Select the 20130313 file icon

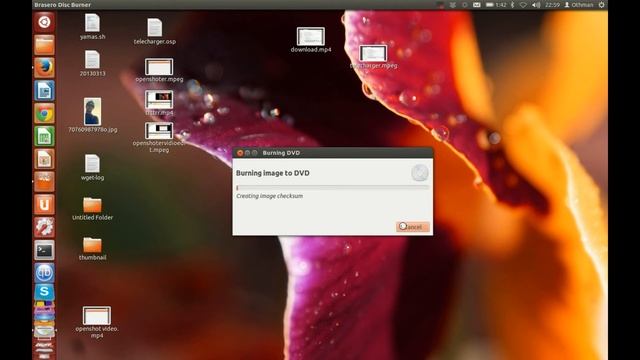click(92, 63)
